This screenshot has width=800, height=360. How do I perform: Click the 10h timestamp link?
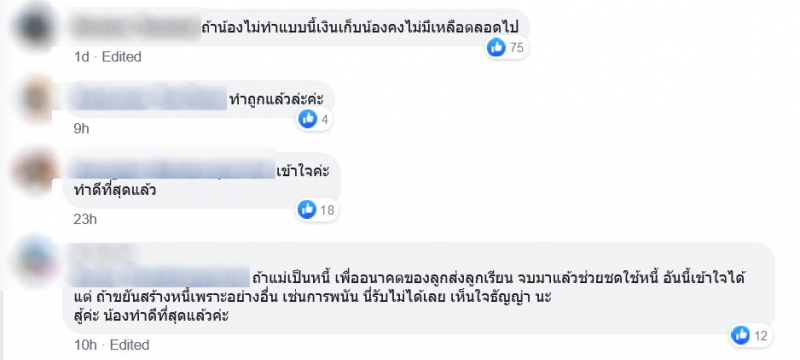pyautogui.click(x=85, y=345)
